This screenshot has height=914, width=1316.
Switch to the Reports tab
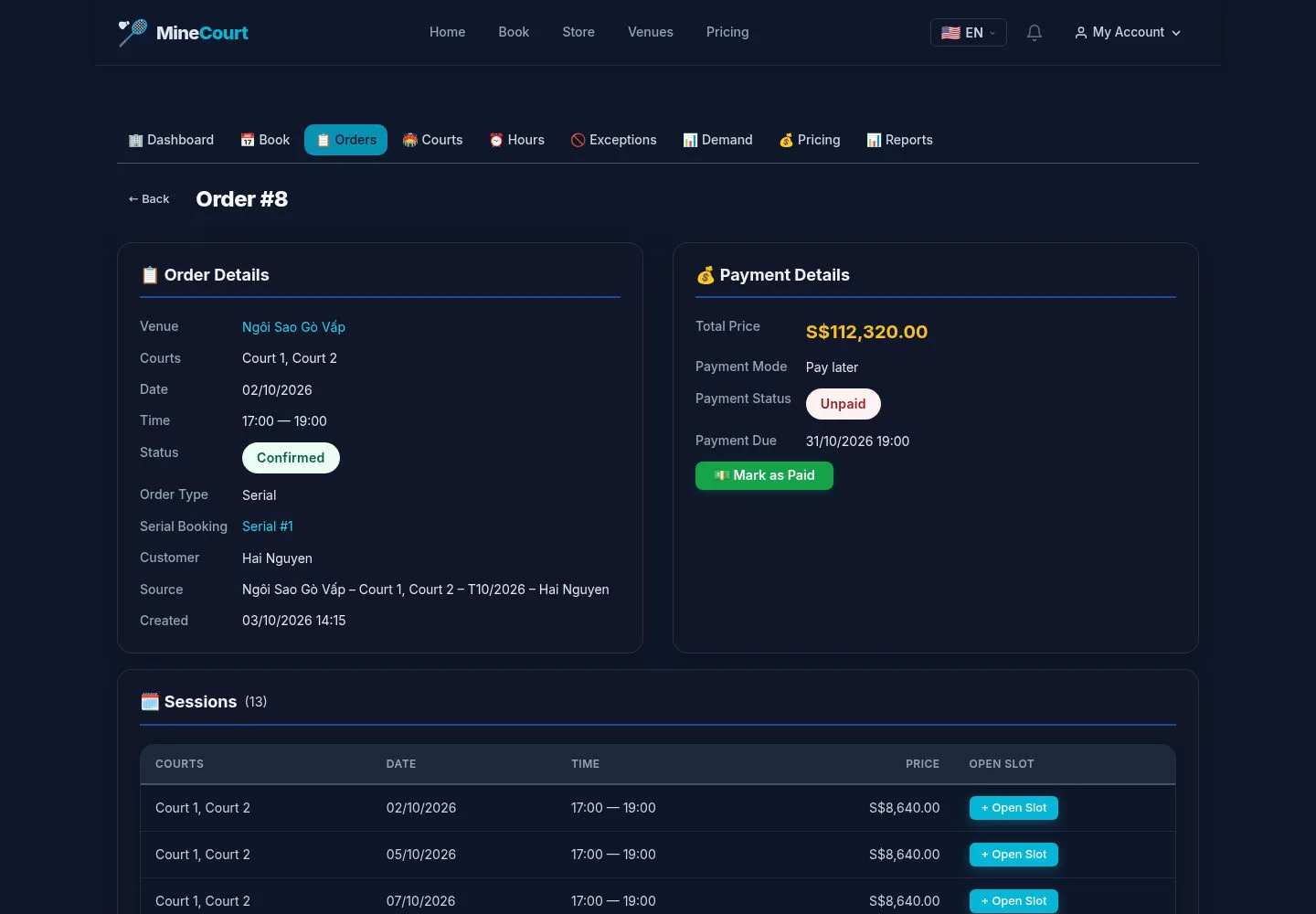(x=900, y=140)
